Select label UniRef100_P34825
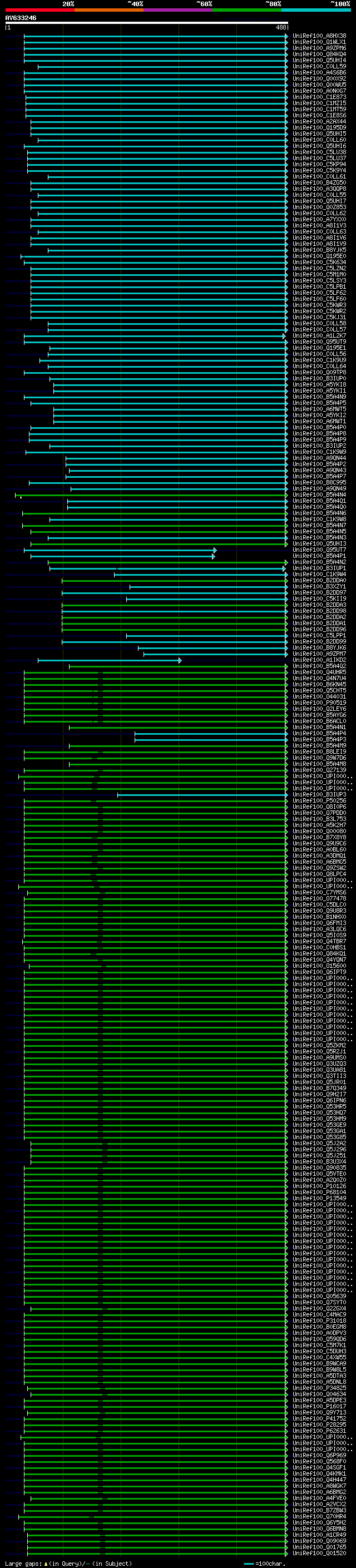356x1568 pixels. pyautogui.click(x=319, y=1388)
